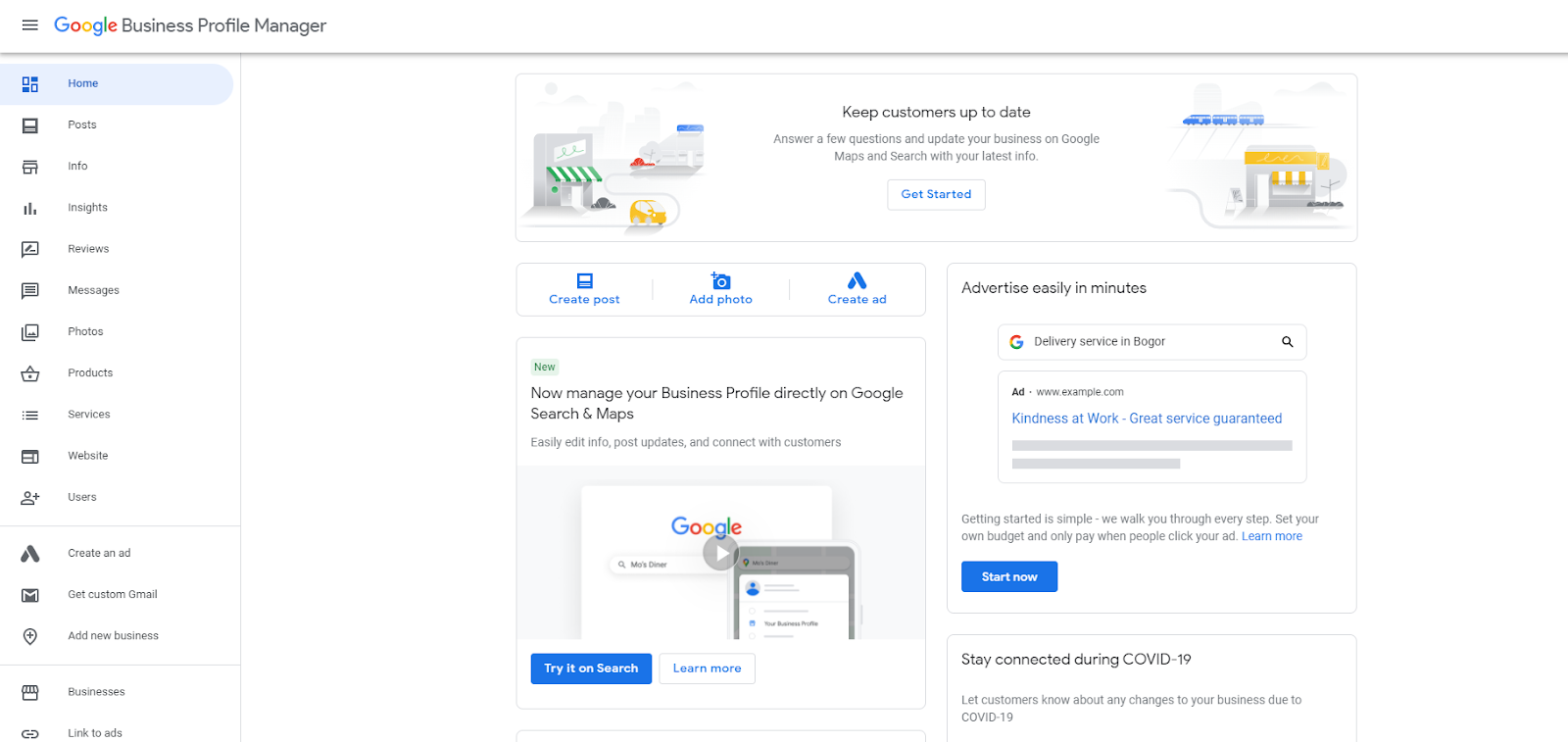
Task: Choose Create an ad in sidebar
Action: 99,554
